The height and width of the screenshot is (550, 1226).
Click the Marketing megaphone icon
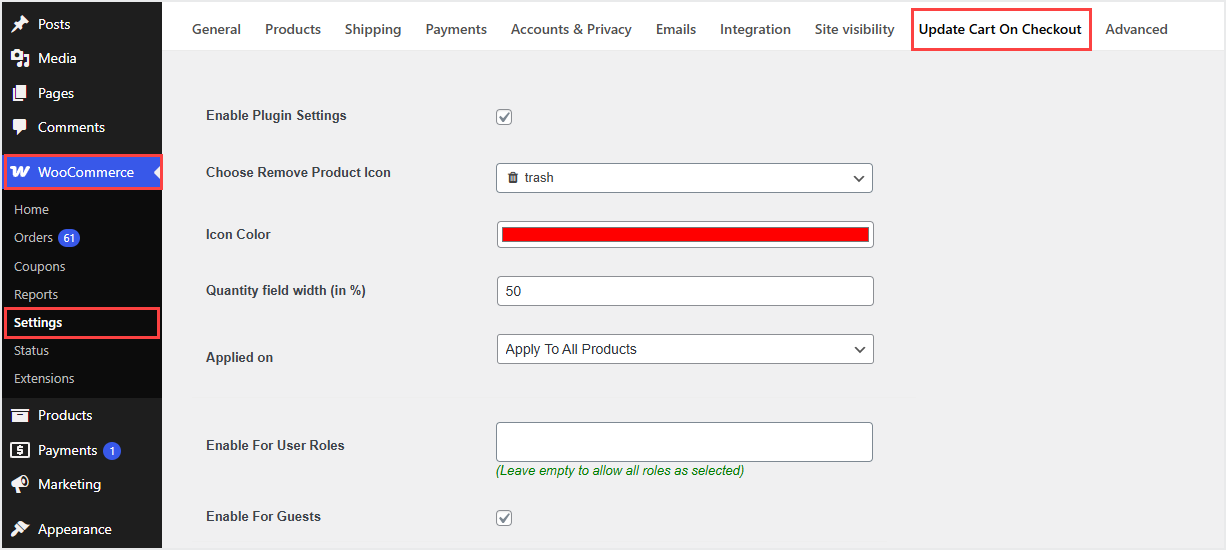[20, 484]
